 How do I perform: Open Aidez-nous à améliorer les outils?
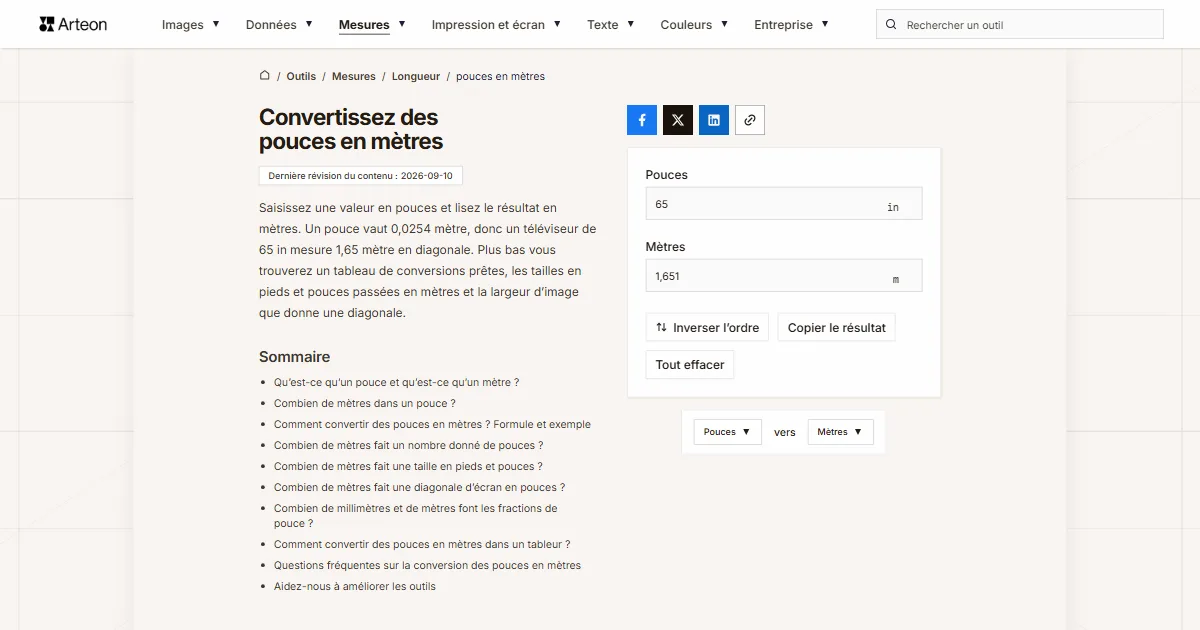355,586
